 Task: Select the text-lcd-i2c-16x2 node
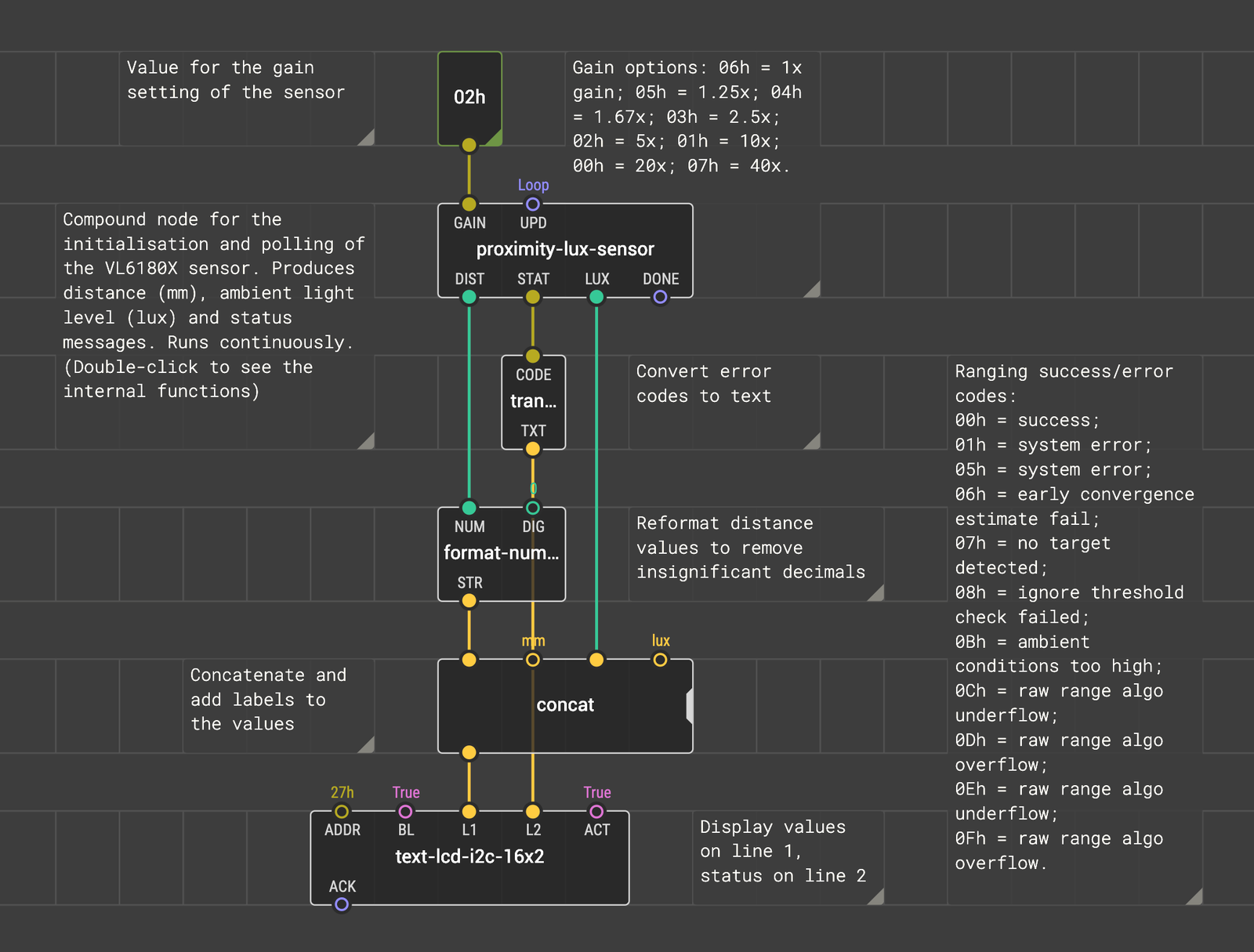pyautogui.click(x=469, y=857)
